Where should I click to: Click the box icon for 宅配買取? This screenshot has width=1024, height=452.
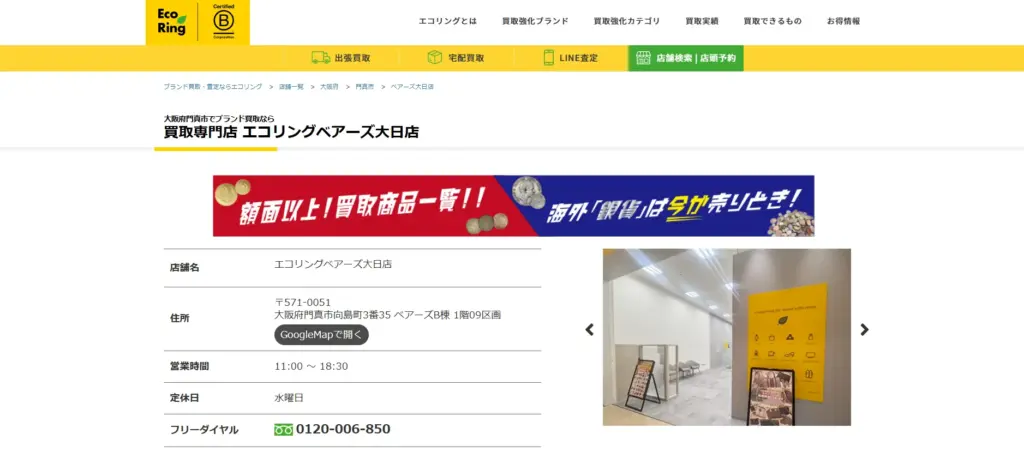[434, 57]
